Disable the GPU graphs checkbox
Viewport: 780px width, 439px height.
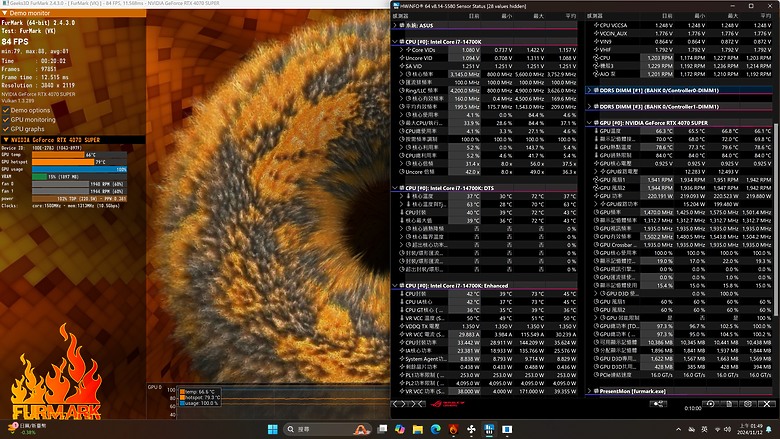(6, 129)
